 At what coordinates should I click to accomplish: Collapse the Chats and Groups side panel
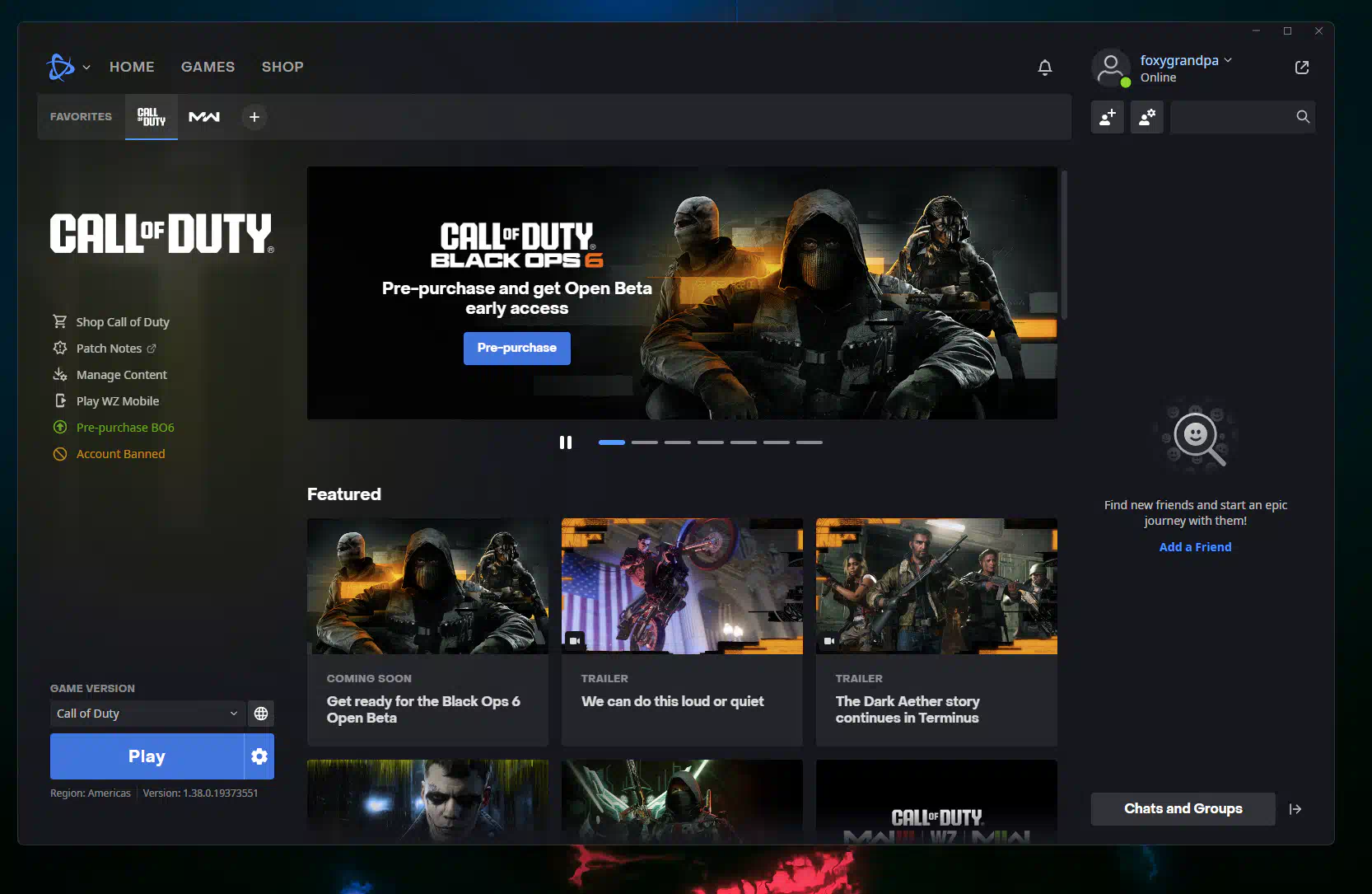click(1295, 809)
